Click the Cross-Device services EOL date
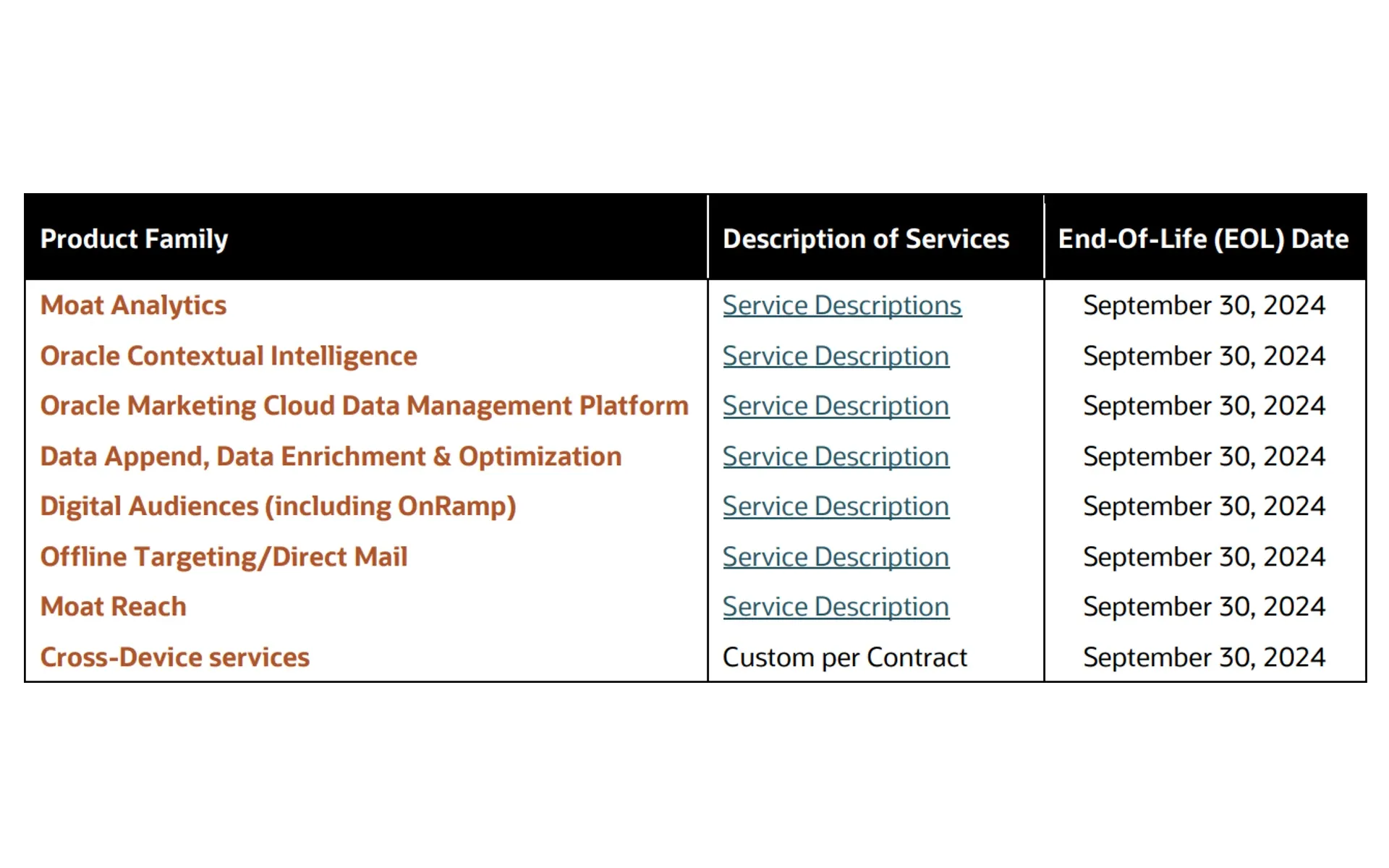 1205,658
